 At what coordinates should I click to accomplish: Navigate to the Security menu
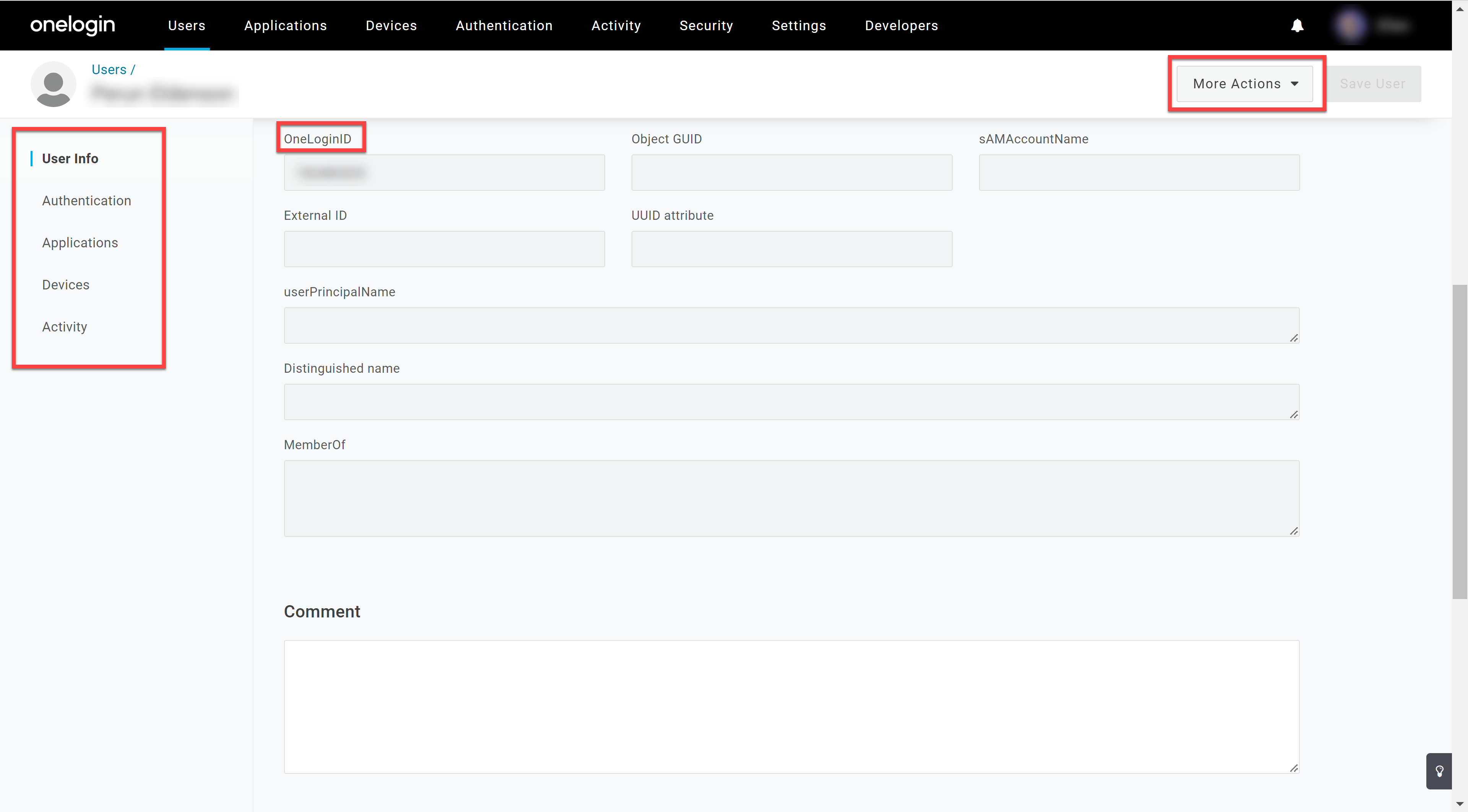[706, 25]
